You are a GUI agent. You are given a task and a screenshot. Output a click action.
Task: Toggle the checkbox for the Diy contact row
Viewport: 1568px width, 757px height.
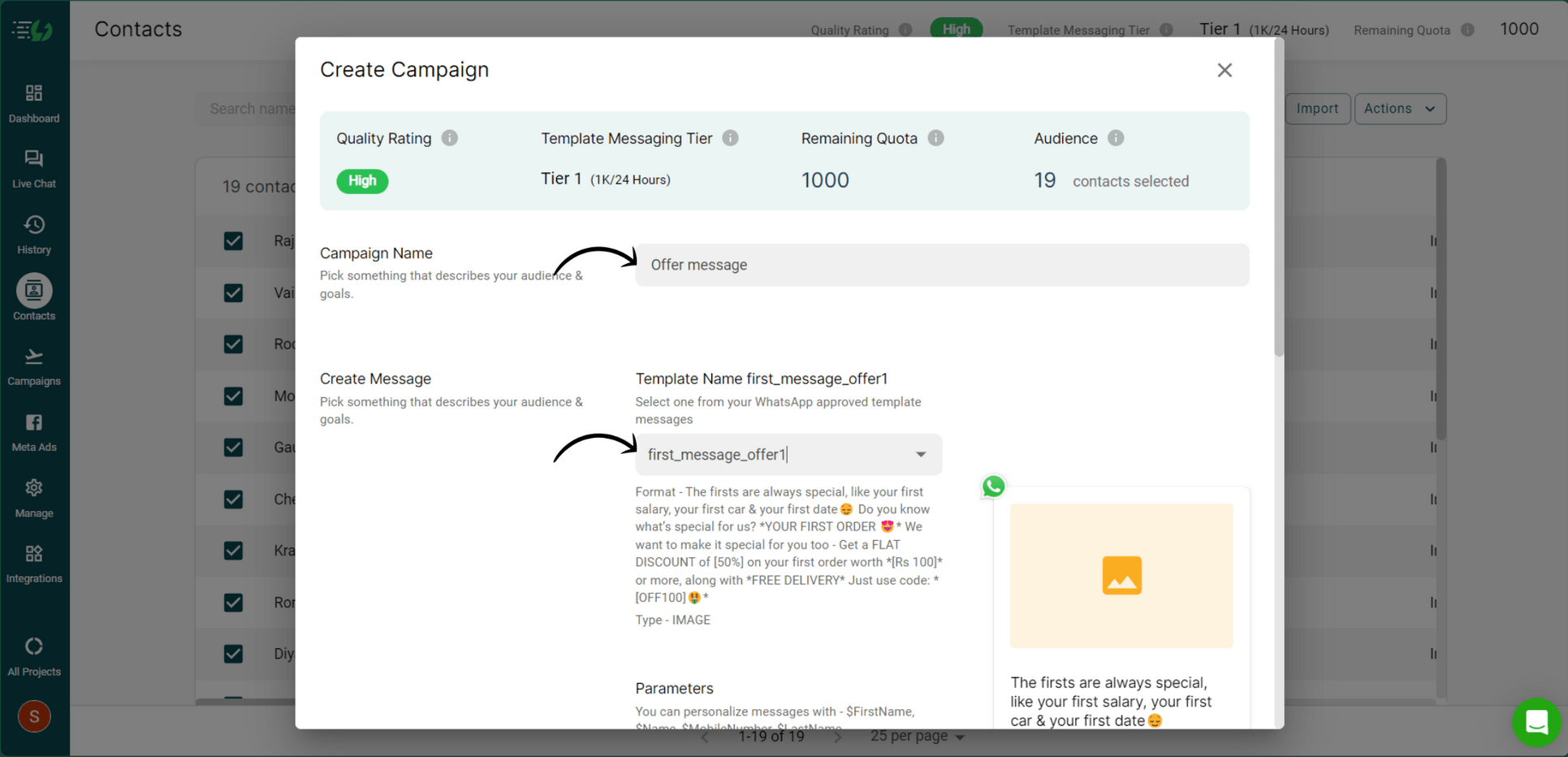pos(233,654)
